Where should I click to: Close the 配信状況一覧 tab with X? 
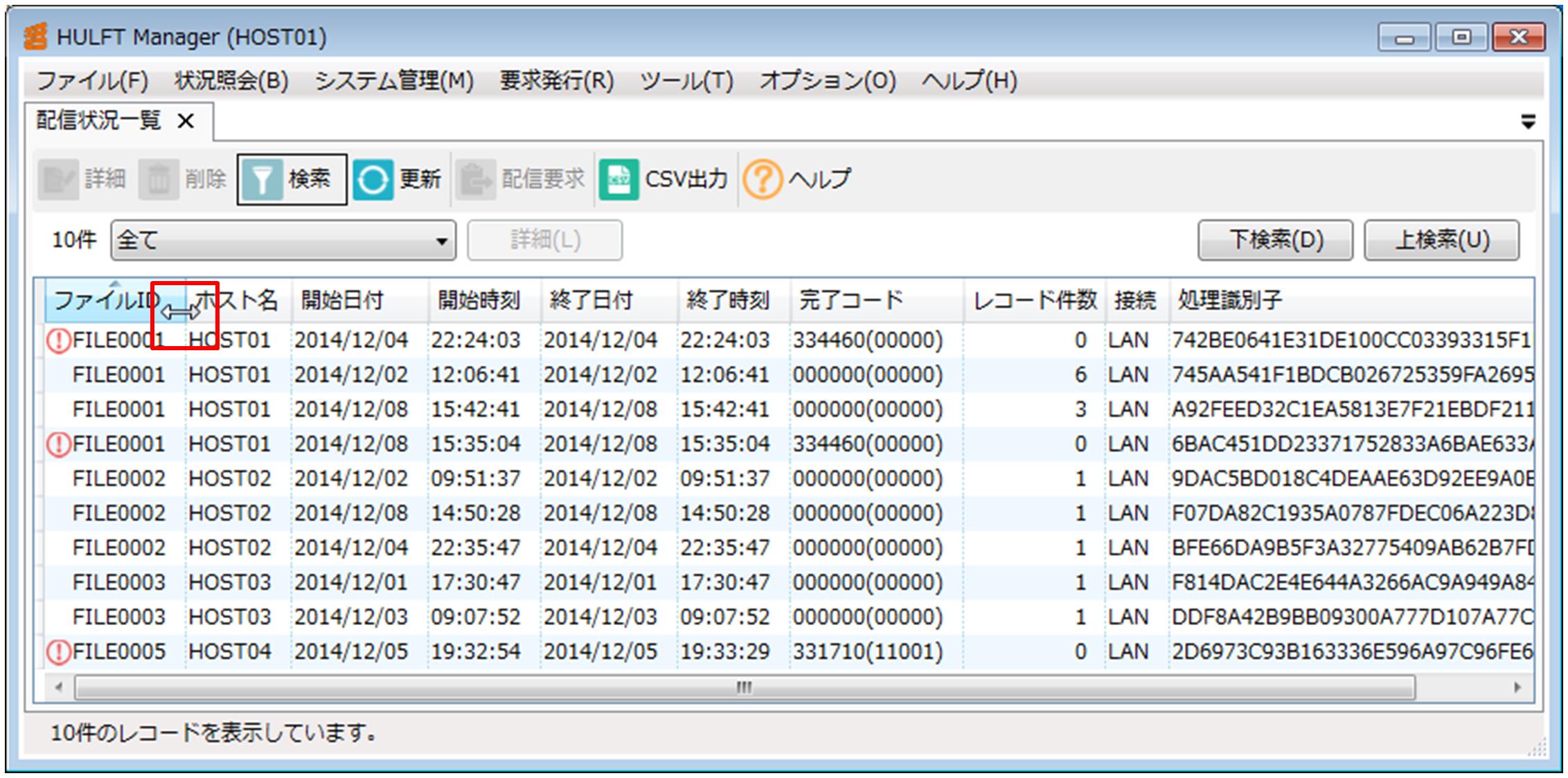tap(186, 121)
